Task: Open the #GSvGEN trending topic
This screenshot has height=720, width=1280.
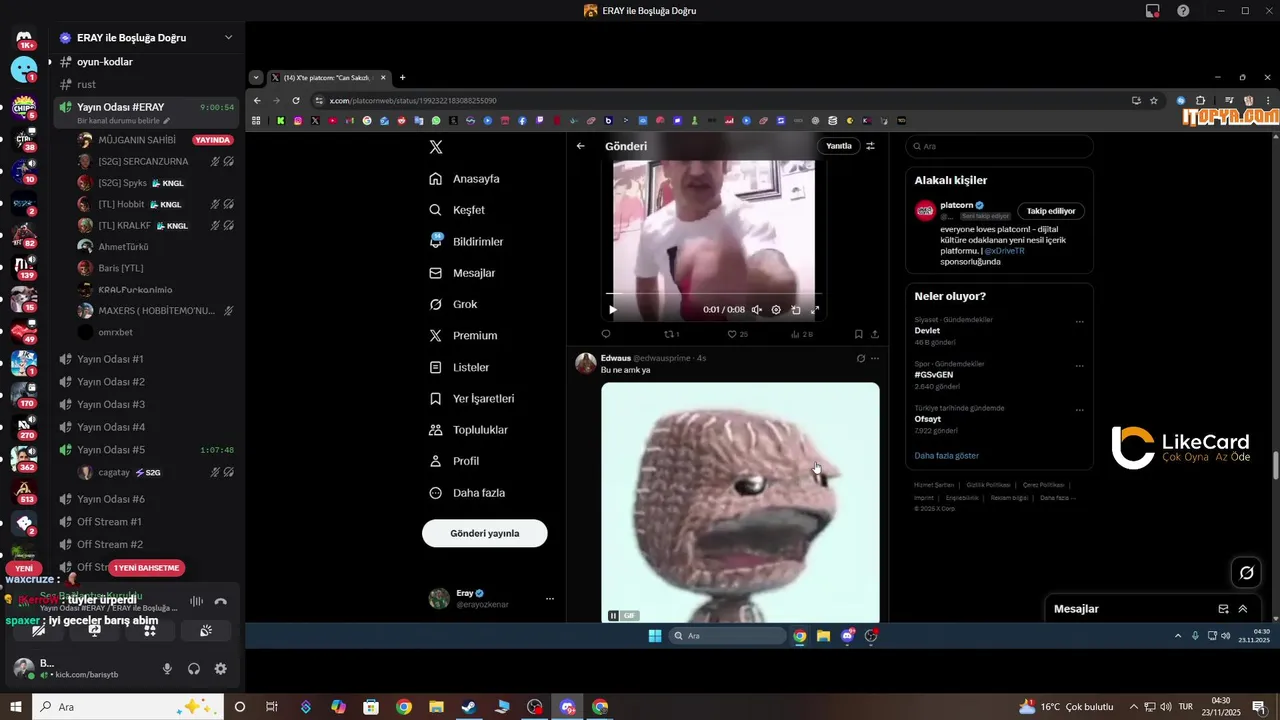Action: click(933, 374)
